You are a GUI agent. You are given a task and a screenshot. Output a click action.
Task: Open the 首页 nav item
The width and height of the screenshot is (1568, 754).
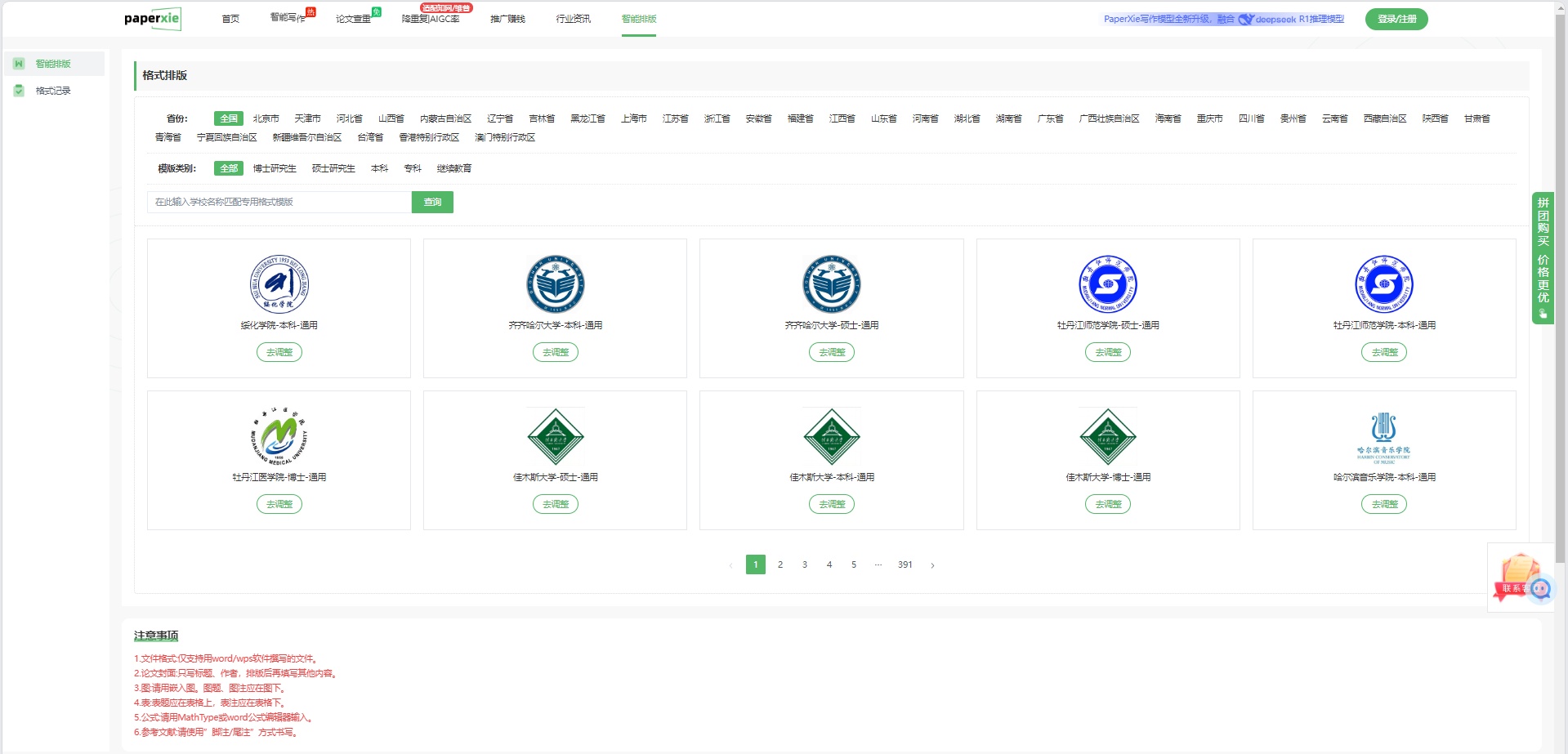(x=230, y=19)
